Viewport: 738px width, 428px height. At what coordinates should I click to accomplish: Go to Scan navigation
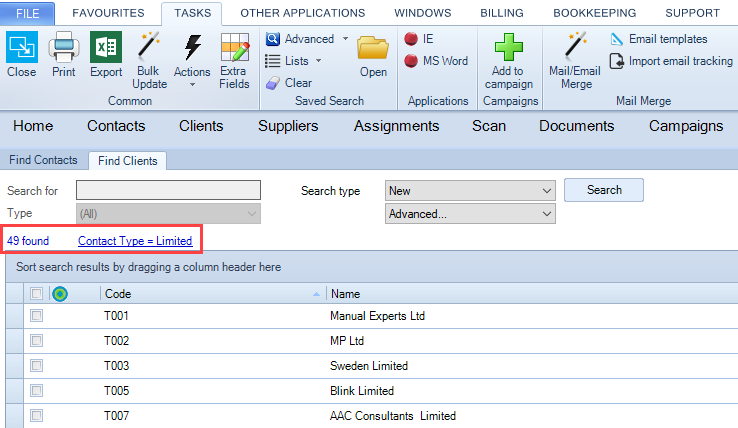click(x=489, y=126)
